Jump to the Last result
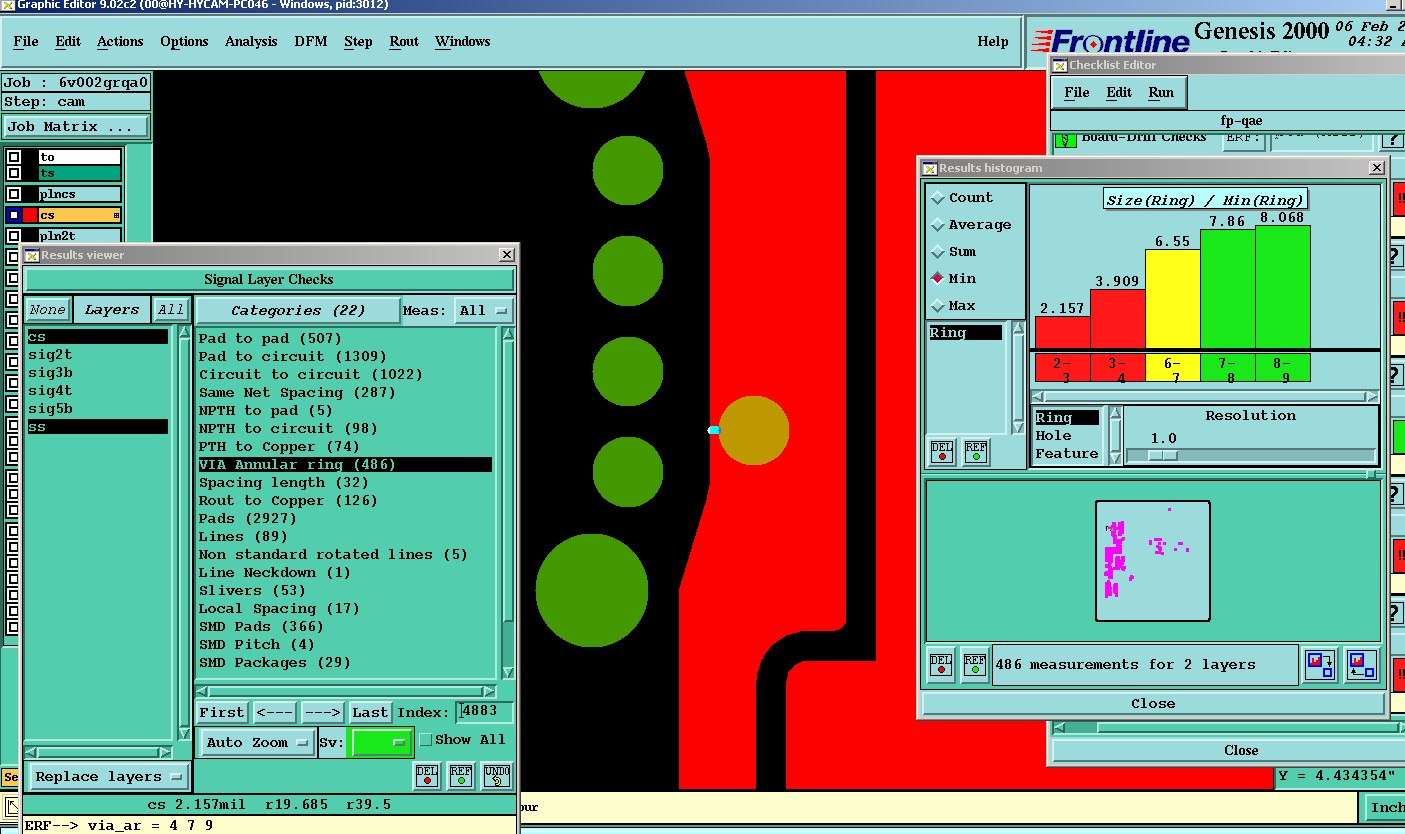The image size is (1405, 834). [370, 713]
